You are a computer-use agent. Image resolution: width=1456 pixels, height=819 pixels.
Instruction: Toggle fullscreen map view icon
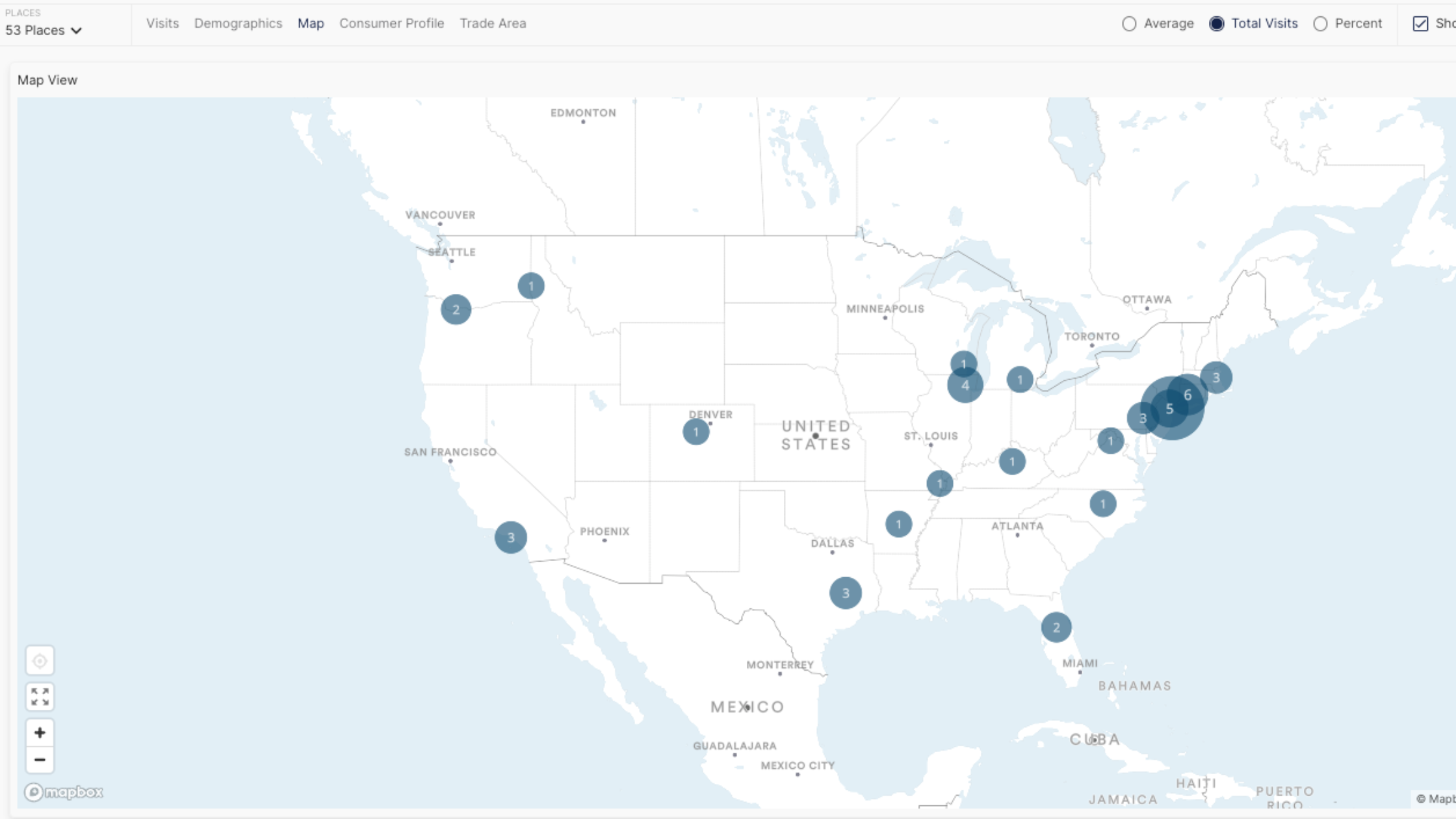click(40, 697)
